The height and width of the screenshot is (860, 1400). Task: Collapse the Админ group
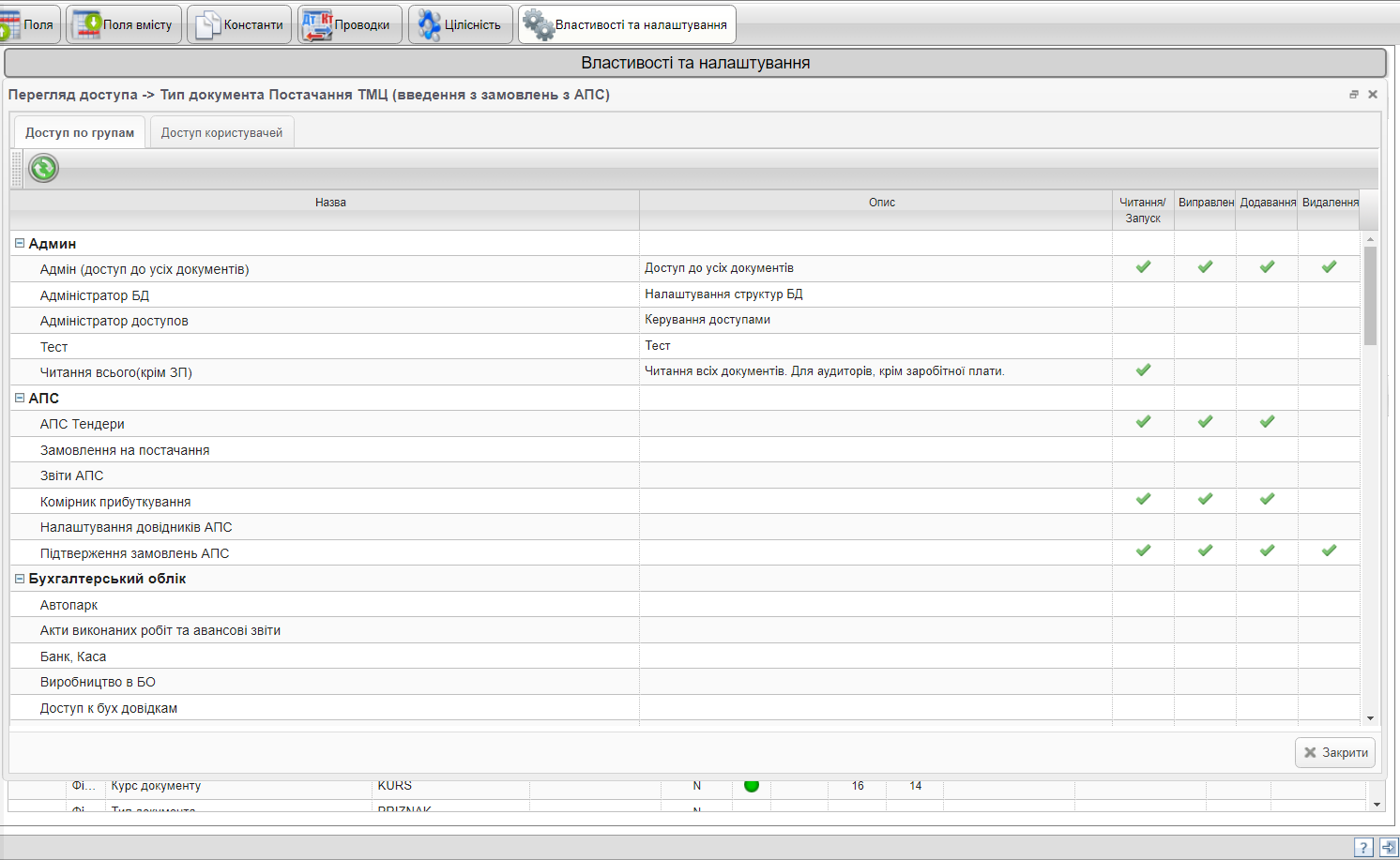20,243
